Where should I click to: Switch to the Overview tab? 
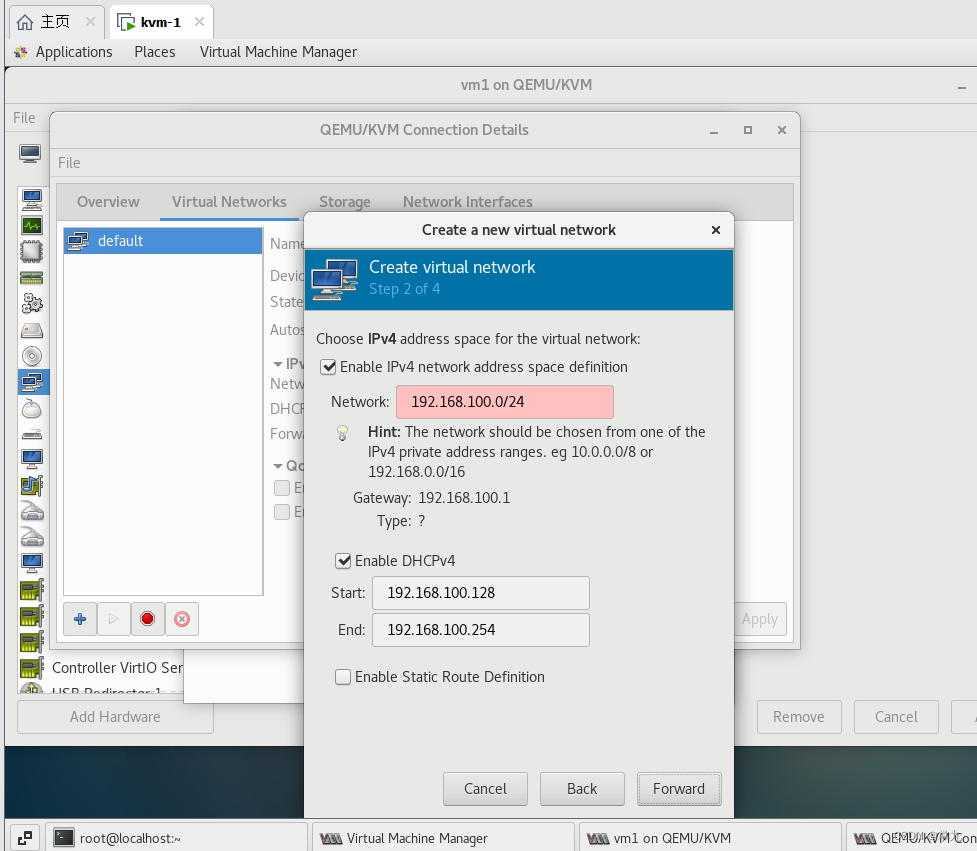(108, 202)
